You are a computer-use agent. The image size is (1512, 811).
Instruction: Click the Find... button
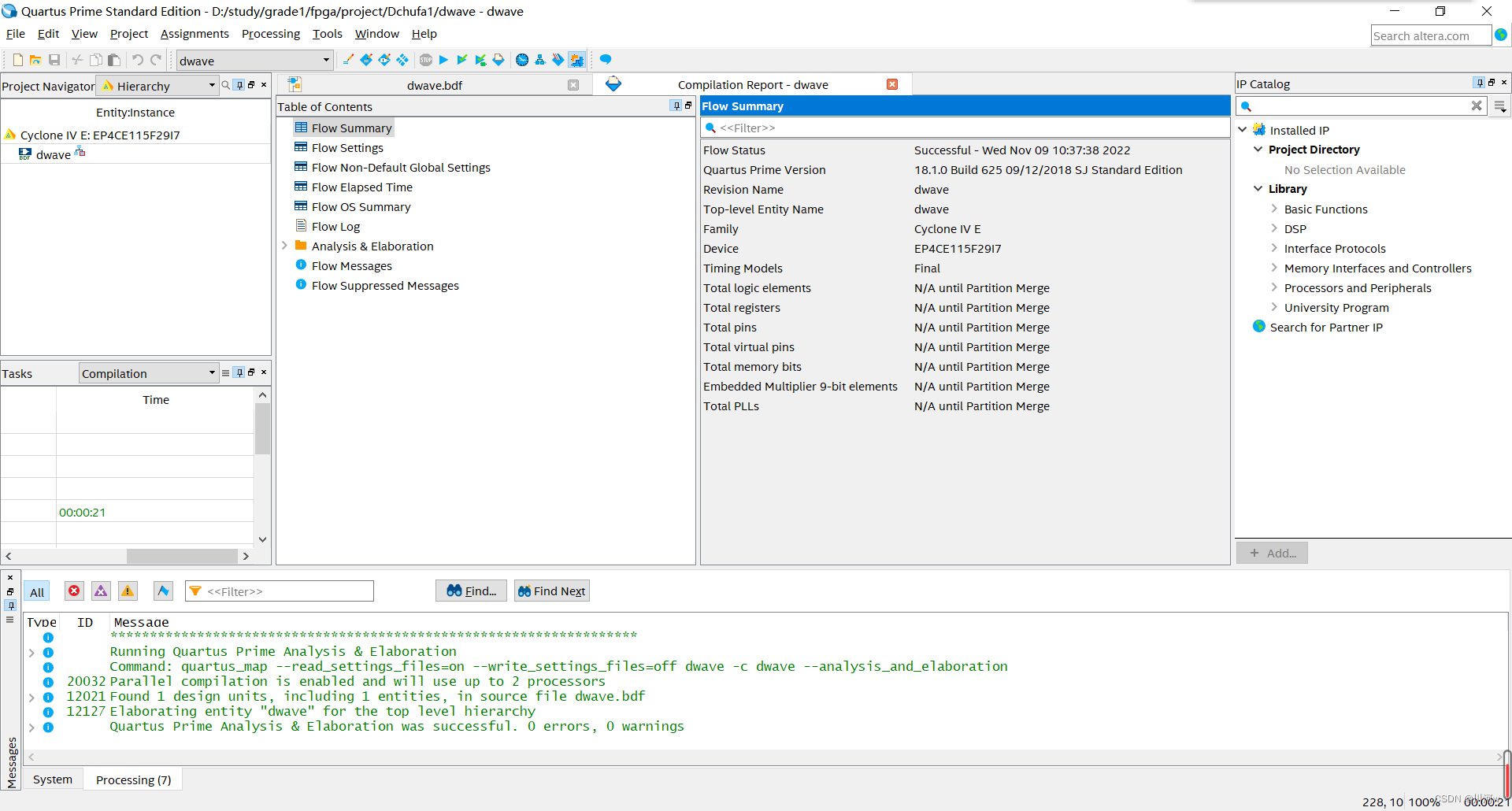[x=471, y=591]
